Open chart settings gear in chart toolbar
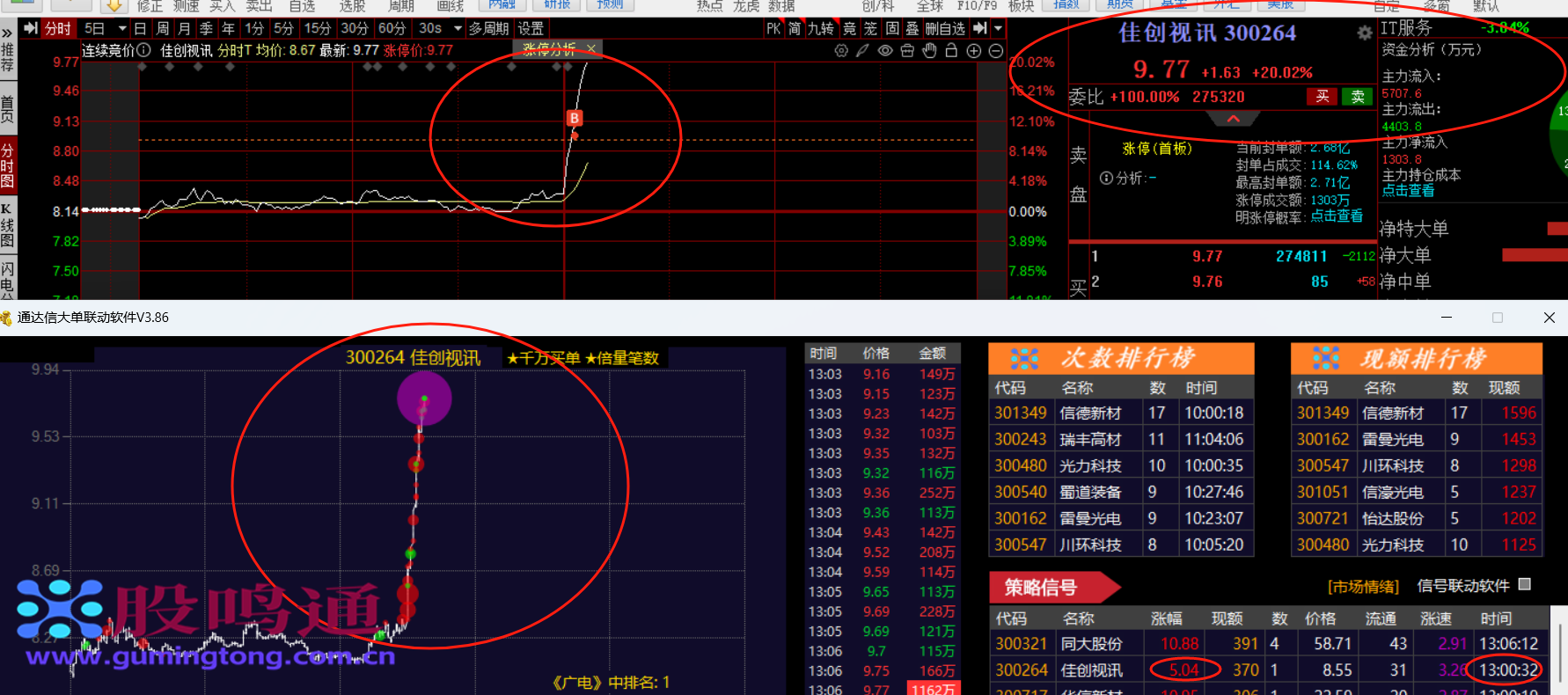This screenshot has height=695, width=1568. (841, 51)
